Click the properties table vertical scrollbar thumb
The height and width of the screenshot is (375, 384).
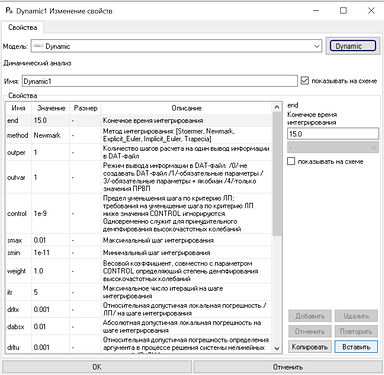276,174
